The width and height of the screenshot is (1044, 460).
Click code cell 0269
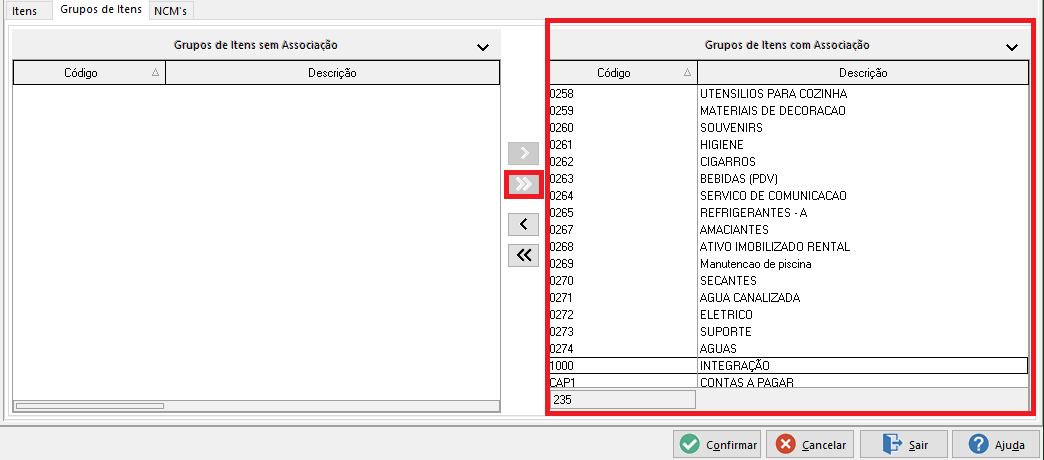623,264
